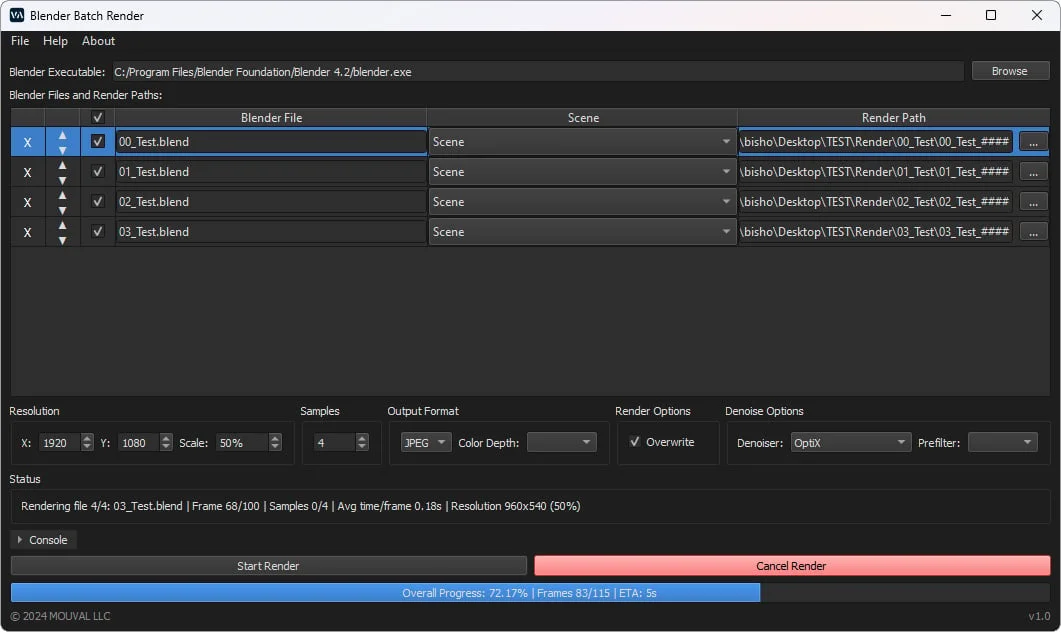Screen dimensions: 1061x632
Task: Toggle the header select-all checkbox
Action: (x=97, y=118)
